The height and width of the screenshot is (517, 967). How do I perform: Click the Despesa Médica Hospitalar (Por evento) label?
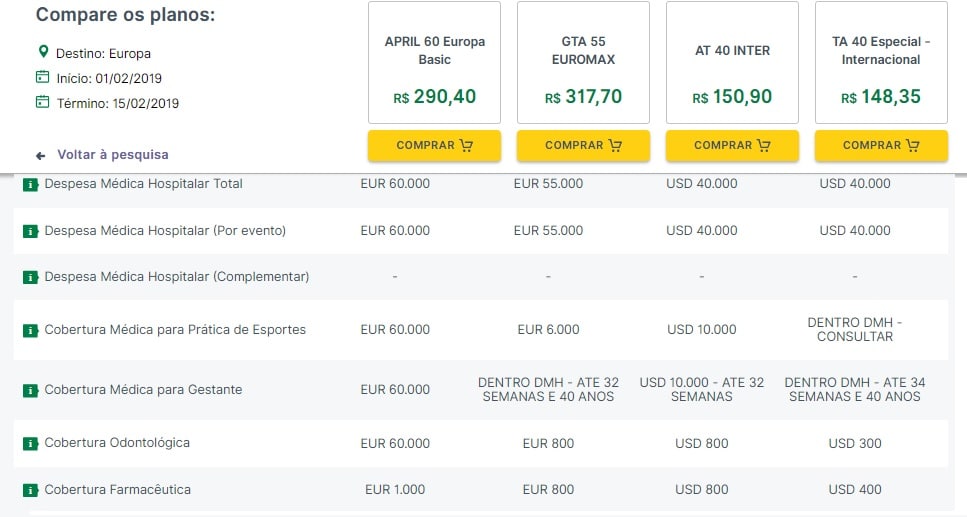(x=165, y=230)
